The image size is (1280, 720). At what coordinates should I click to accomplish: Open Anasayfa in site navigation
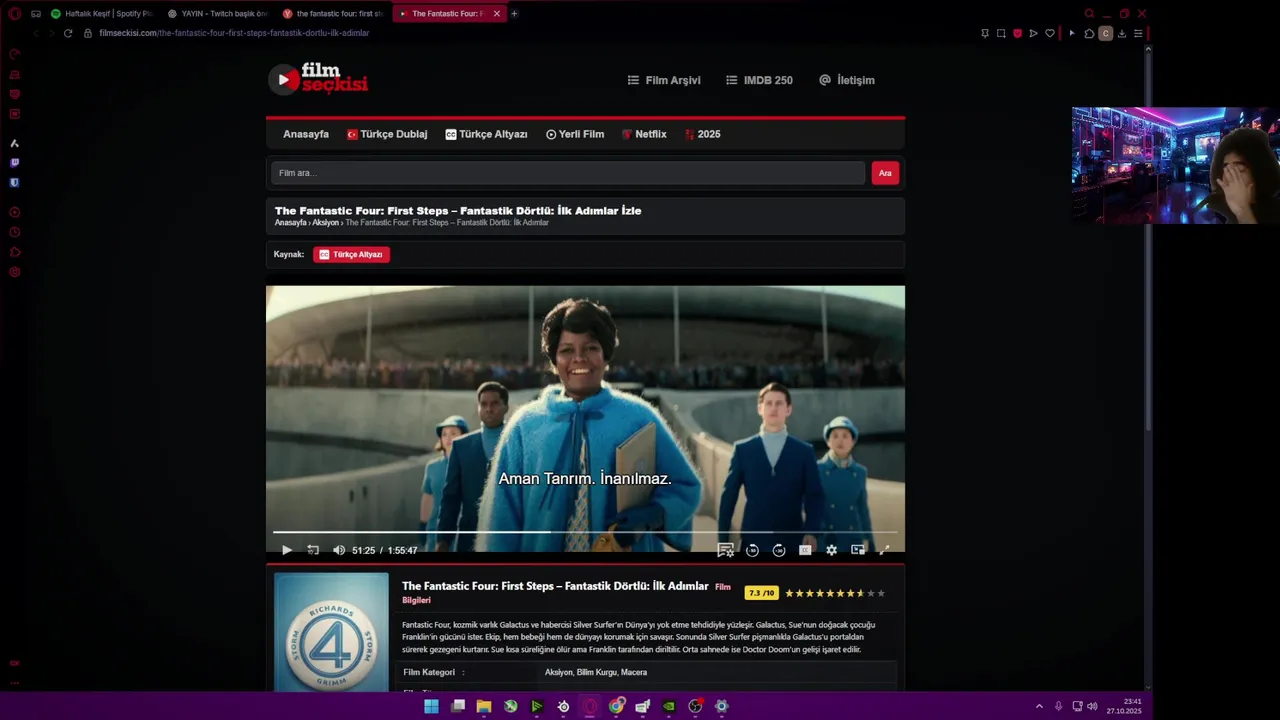pos(306,134)
